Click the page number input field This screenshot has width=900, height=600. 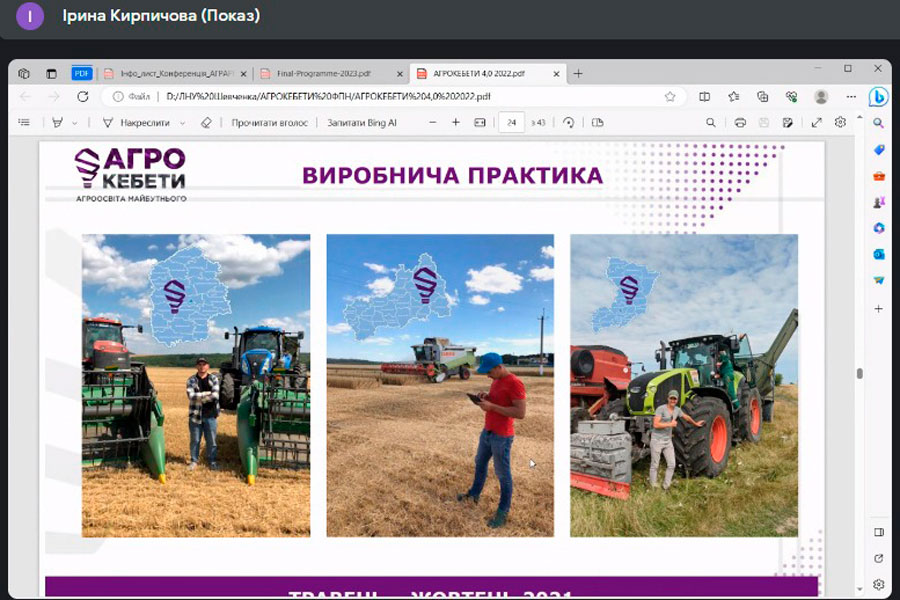(512, 122)
